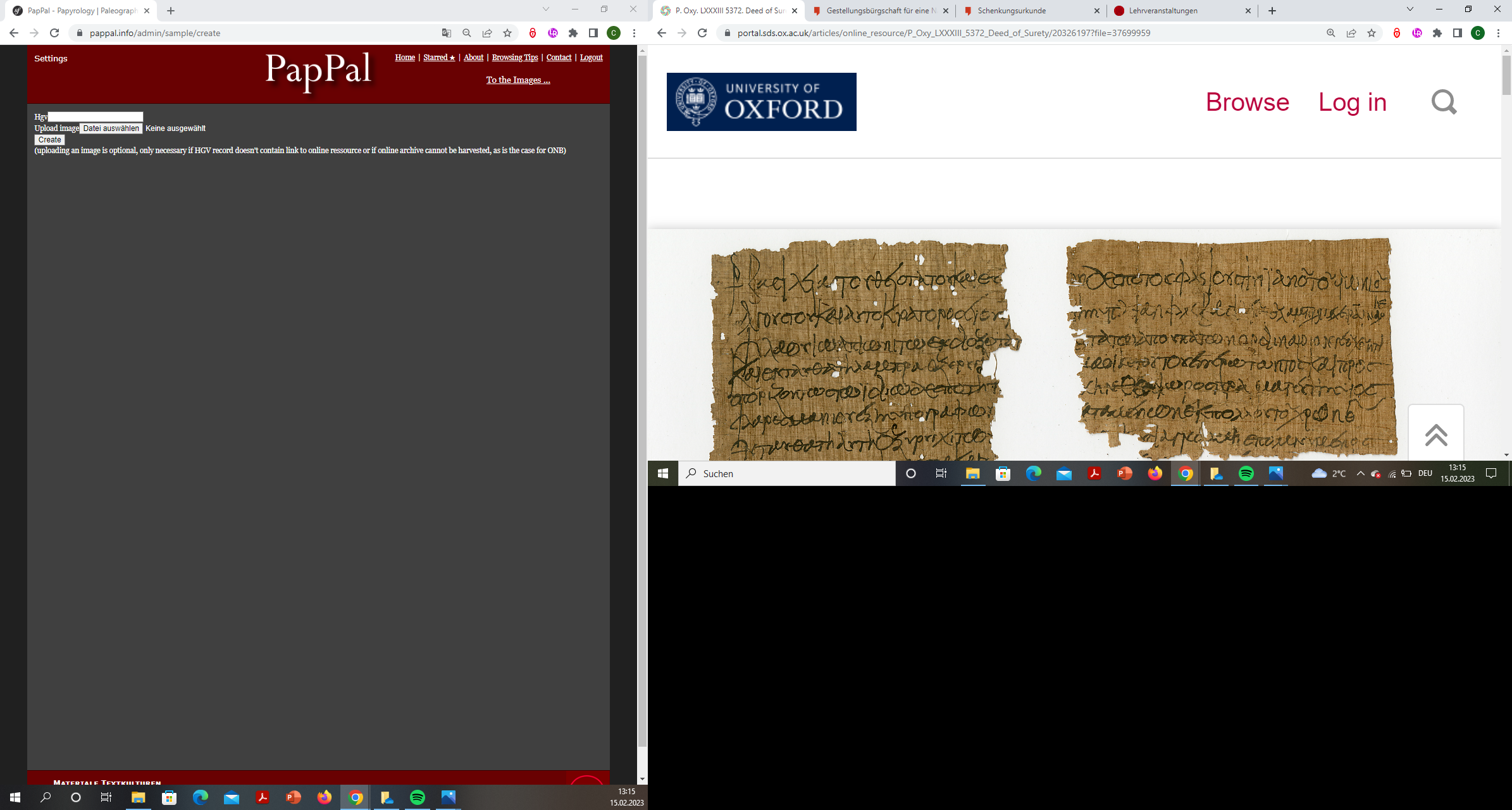
Task: Click the Hgv input field
Action: [96, 116]
